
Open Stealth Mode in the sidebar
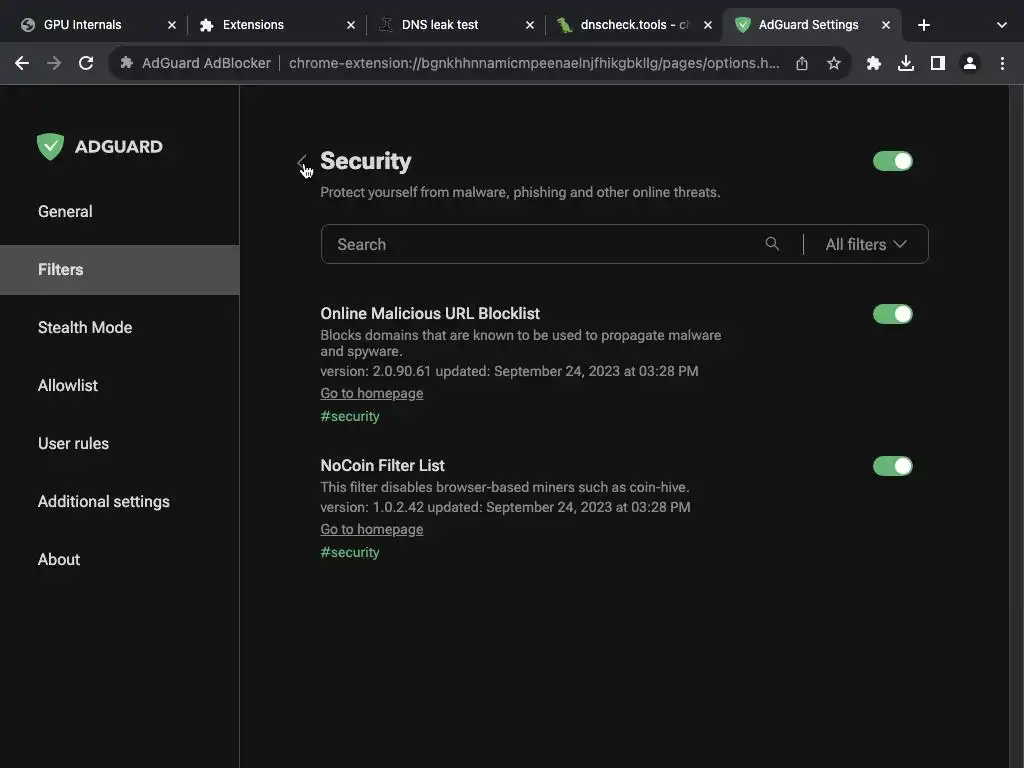[85, 327]
